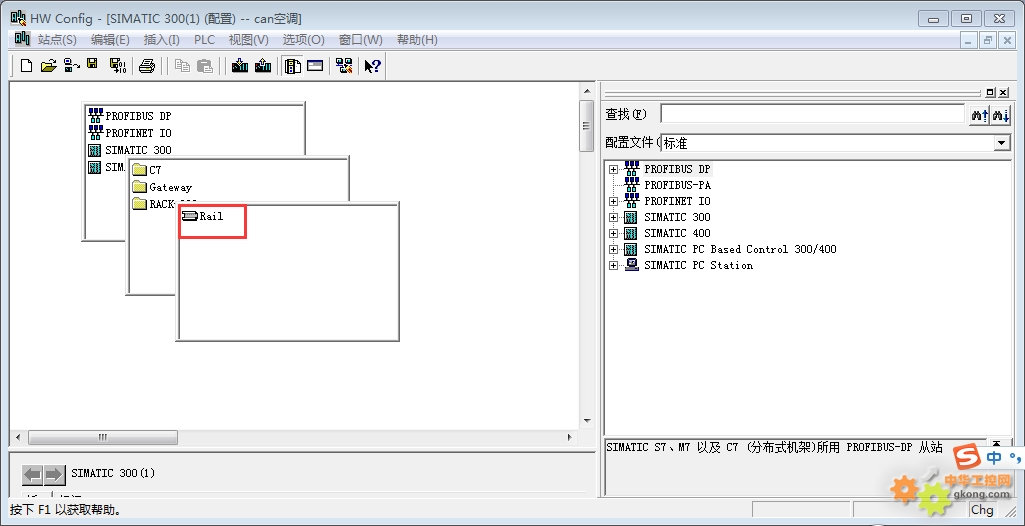Click the find upward binoculars button
The height and width of the screenshot is (526, 1025).
pos(979,115)
